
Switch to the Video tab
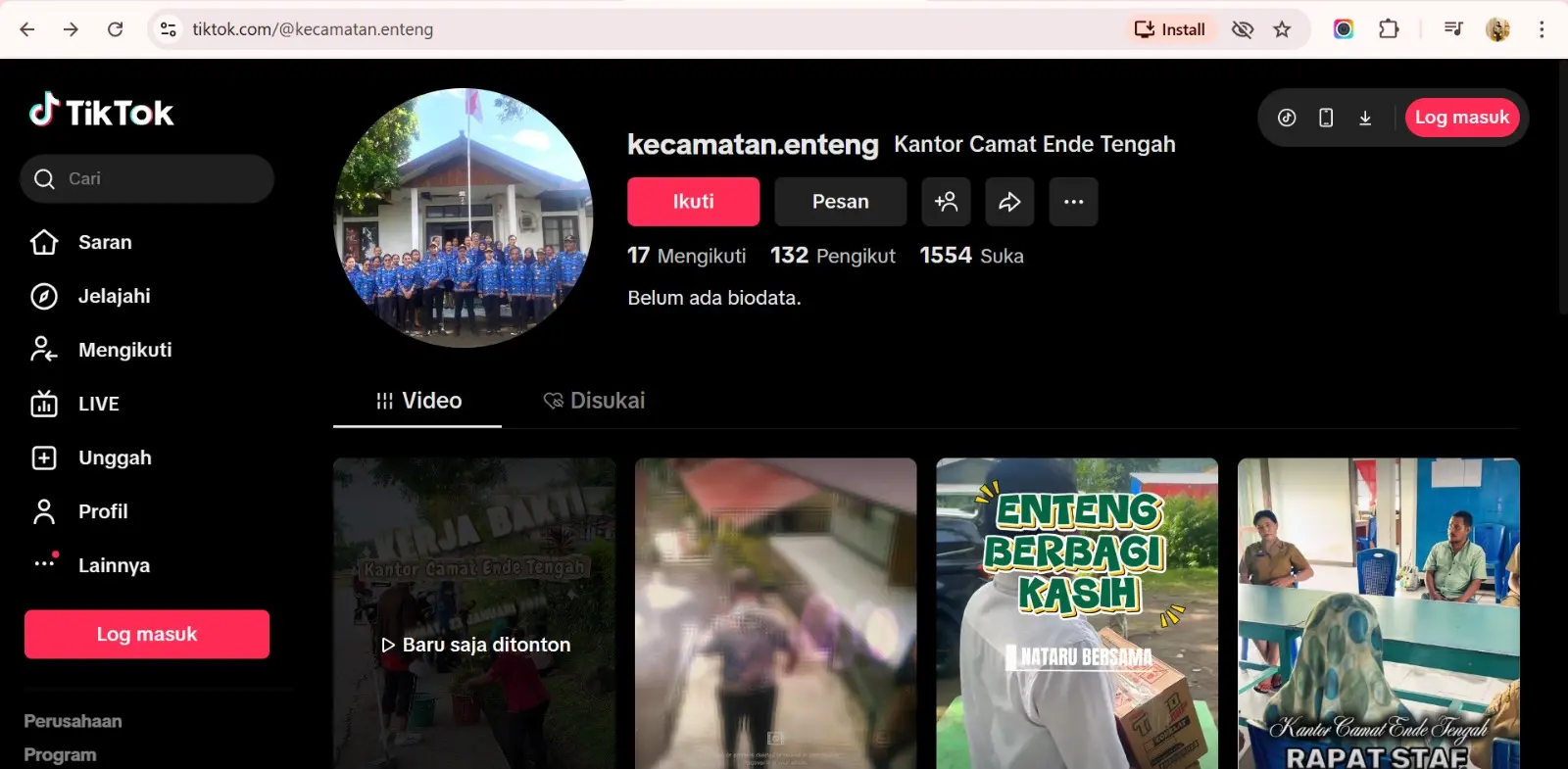tap(417, 401)
